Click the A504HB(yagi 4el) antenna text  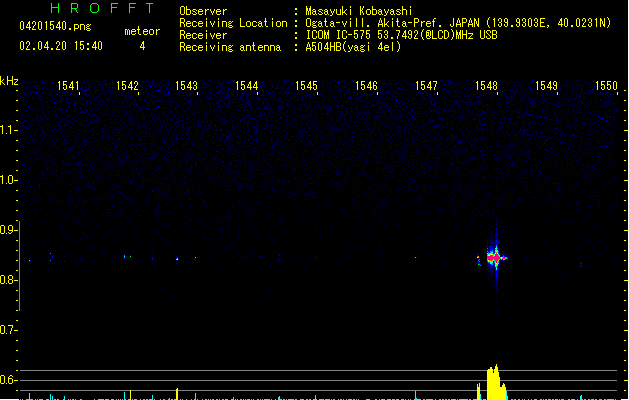[353, 47]
